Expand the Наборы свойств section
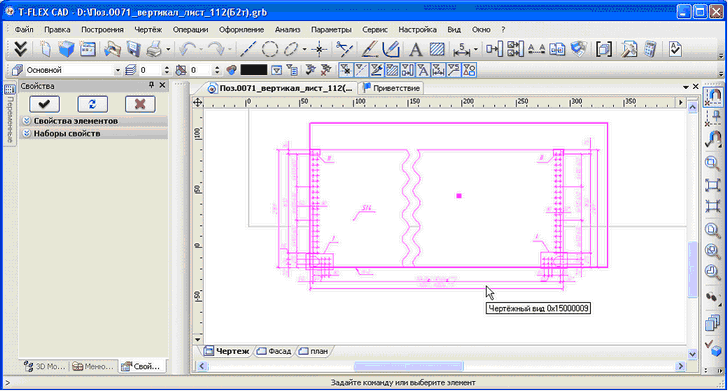Viewport: 728px width, 391px height. pyautogui.click(x=94, y=133)
